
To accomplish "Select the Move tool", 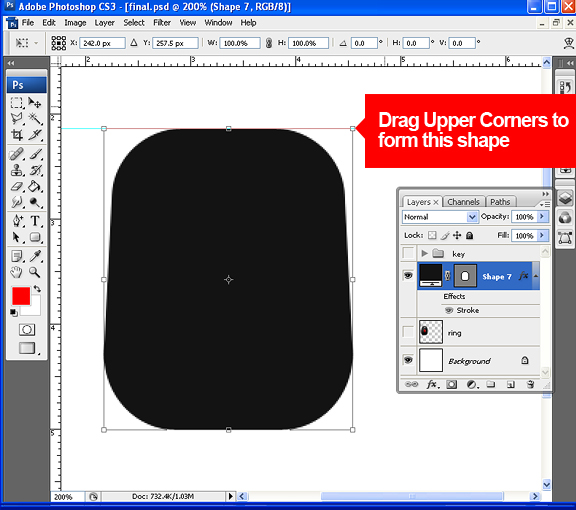I will [x=35, y=103].
